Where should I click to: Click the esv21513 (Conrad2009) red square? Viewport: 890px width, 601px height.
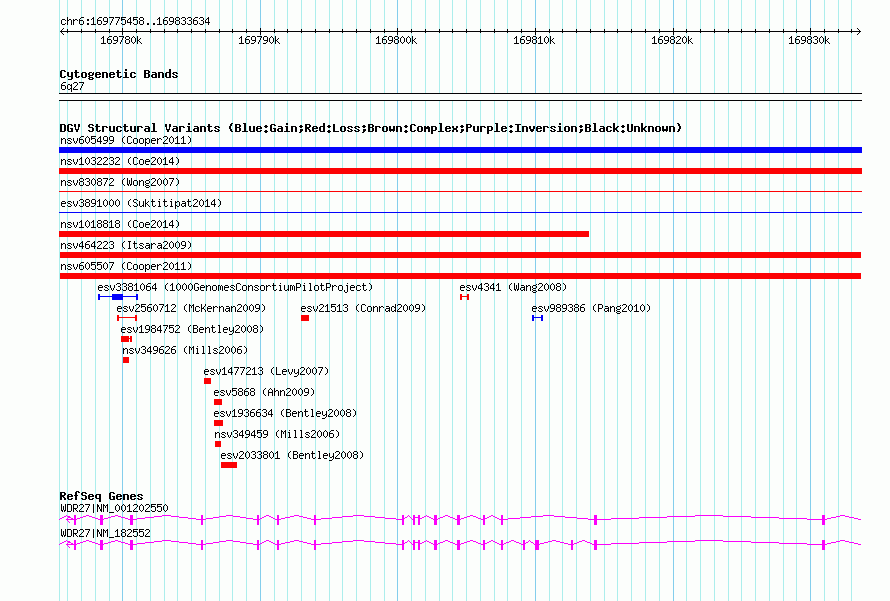click(305, 318)
